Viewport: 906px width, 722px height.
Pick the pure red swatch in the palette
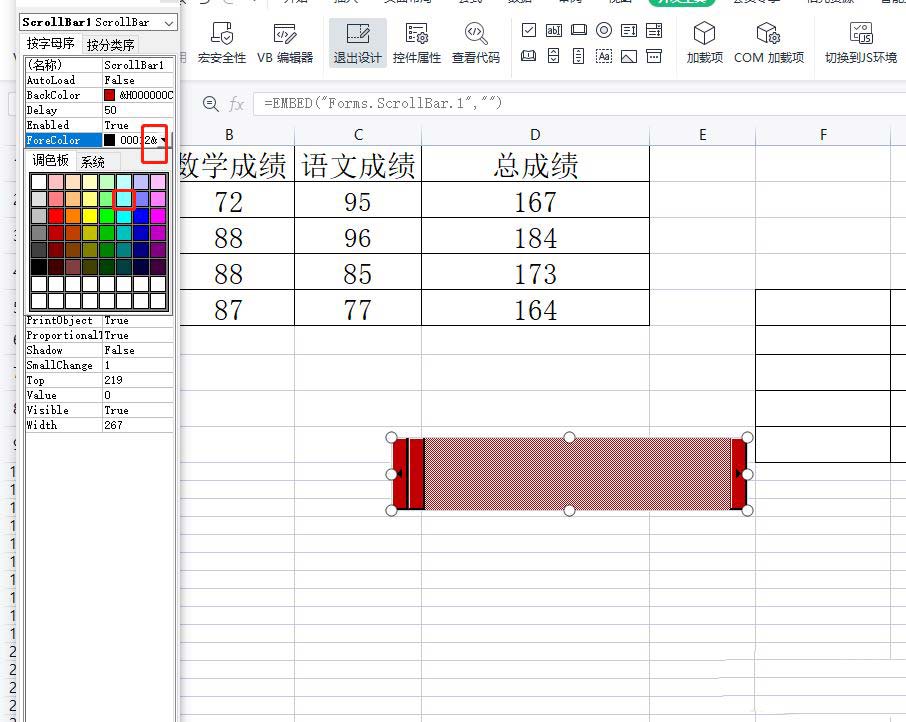tap(55, 216)
